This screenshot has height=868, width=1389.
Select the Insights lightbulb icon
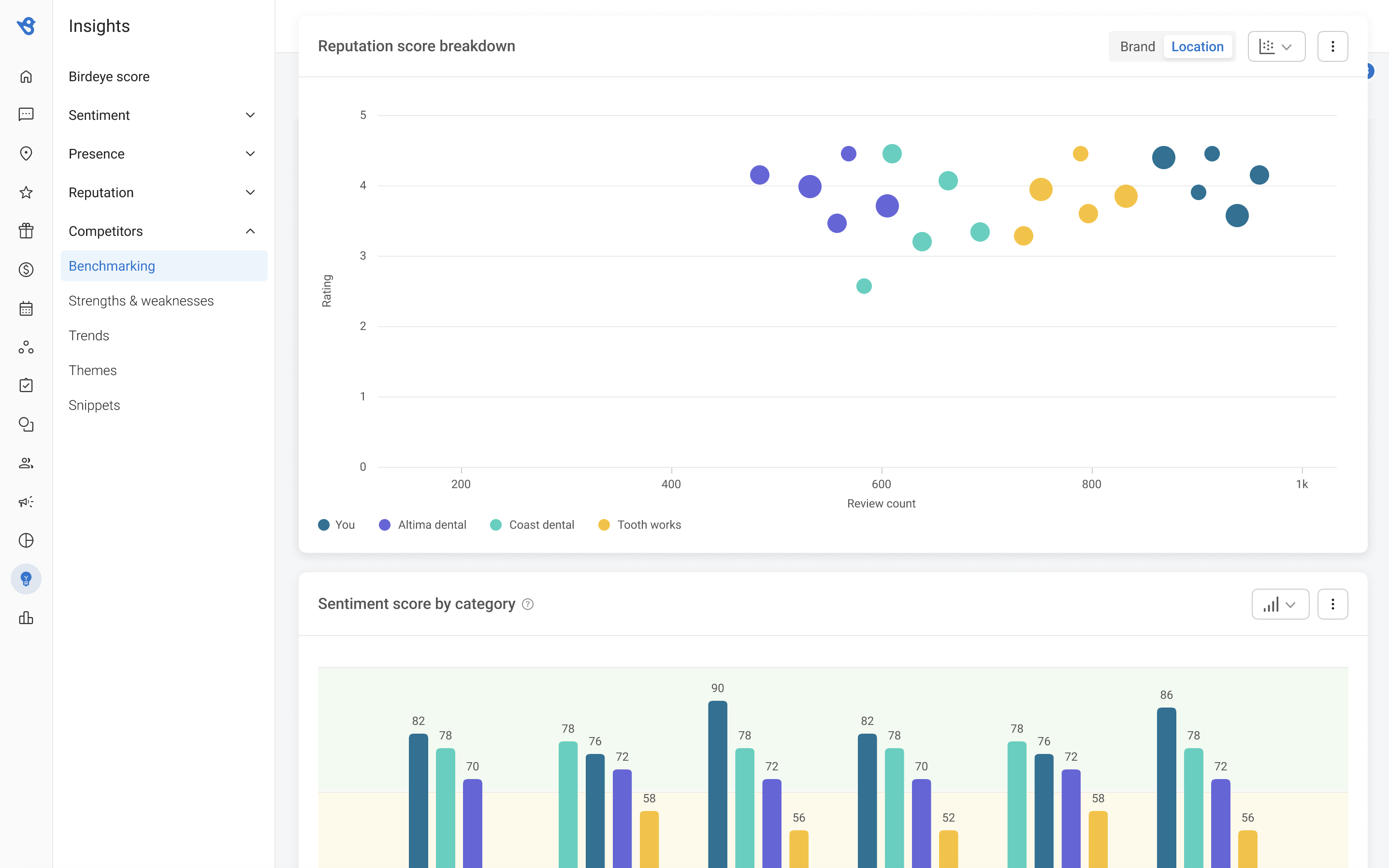click(x=26, y=579)
